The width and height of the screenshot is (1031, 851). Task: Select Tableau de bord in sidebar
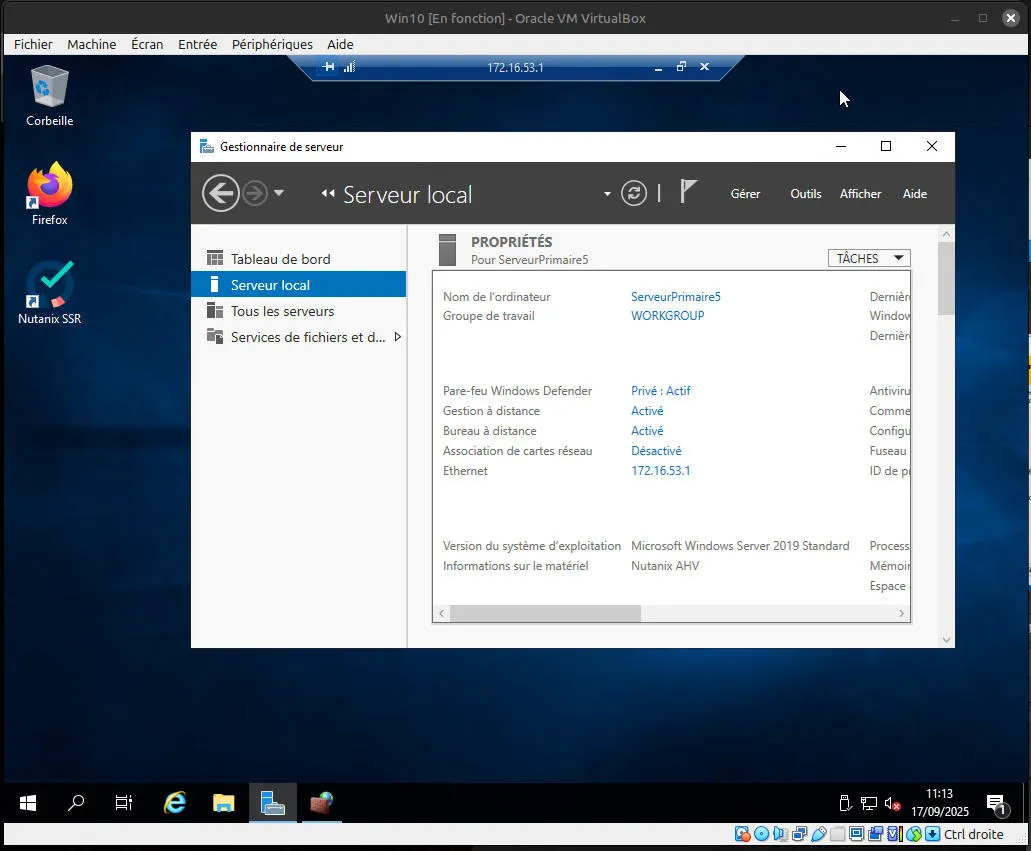[280, 259]
